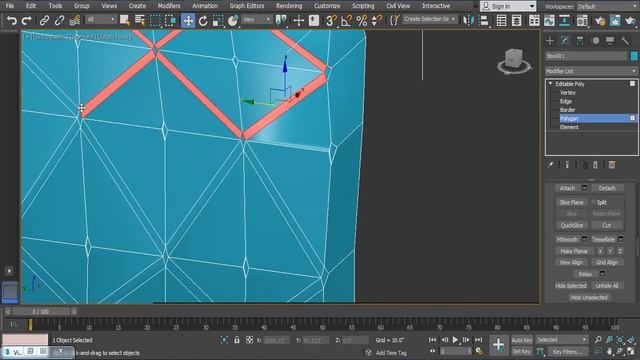Open Selection Filter All dropdown
Viewport: 640px width, 360px height.
pos(101,20)
